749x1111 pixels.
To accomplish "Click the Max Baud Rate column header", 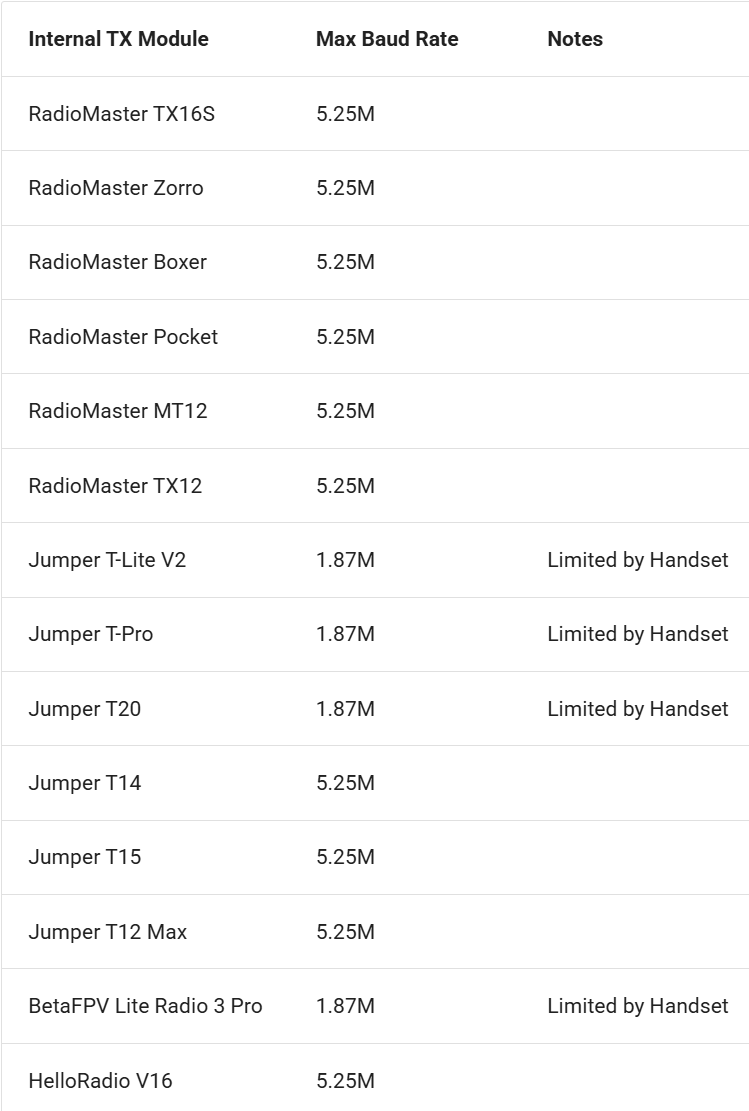I will 387,39.
